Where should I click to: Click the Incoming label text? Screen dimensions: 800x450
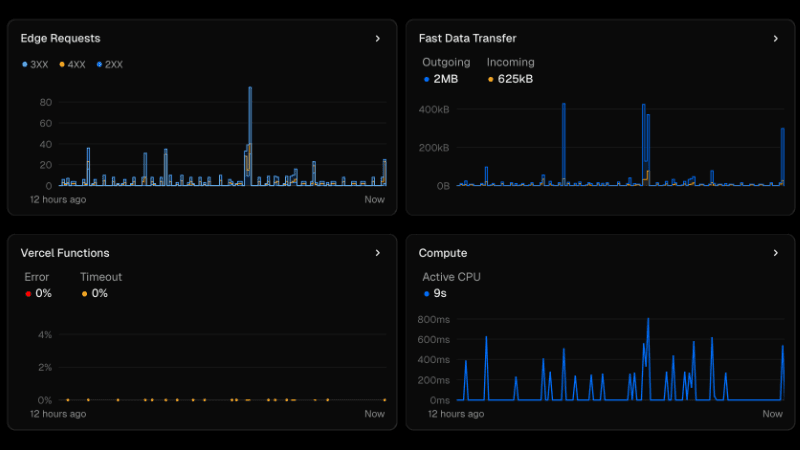pyautogui.click(x=510, y=62)
